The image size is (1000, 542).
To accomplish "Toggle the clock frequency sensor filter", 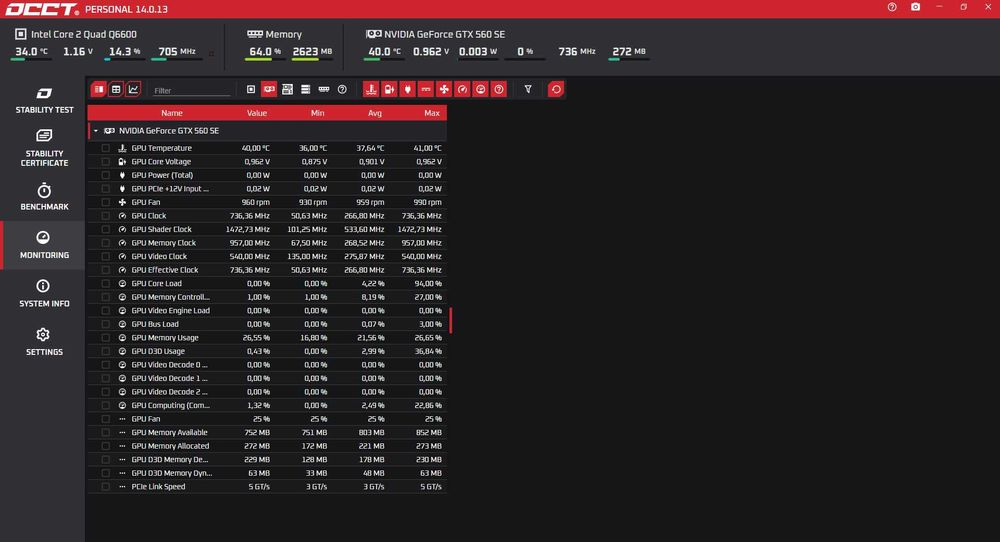I will click(462, 89).
